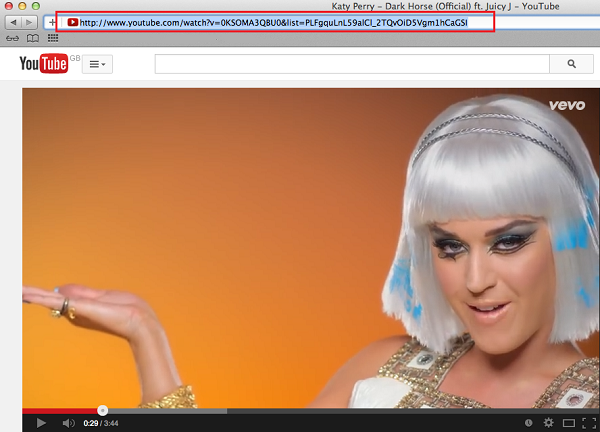
Task: Click the magnifying glass search button
Action: click(x=571, y=64)
